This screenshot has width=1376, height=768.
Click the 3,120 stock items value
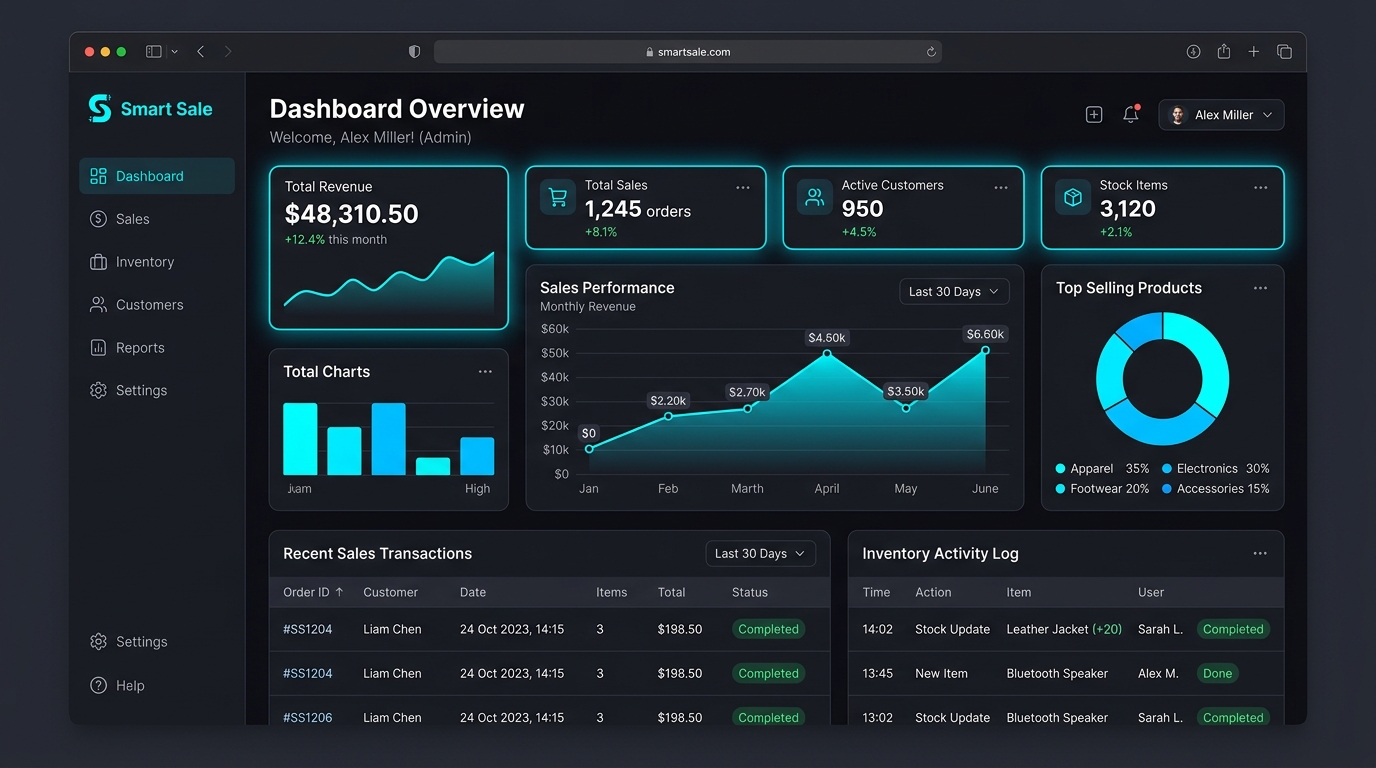point(1127,209)
